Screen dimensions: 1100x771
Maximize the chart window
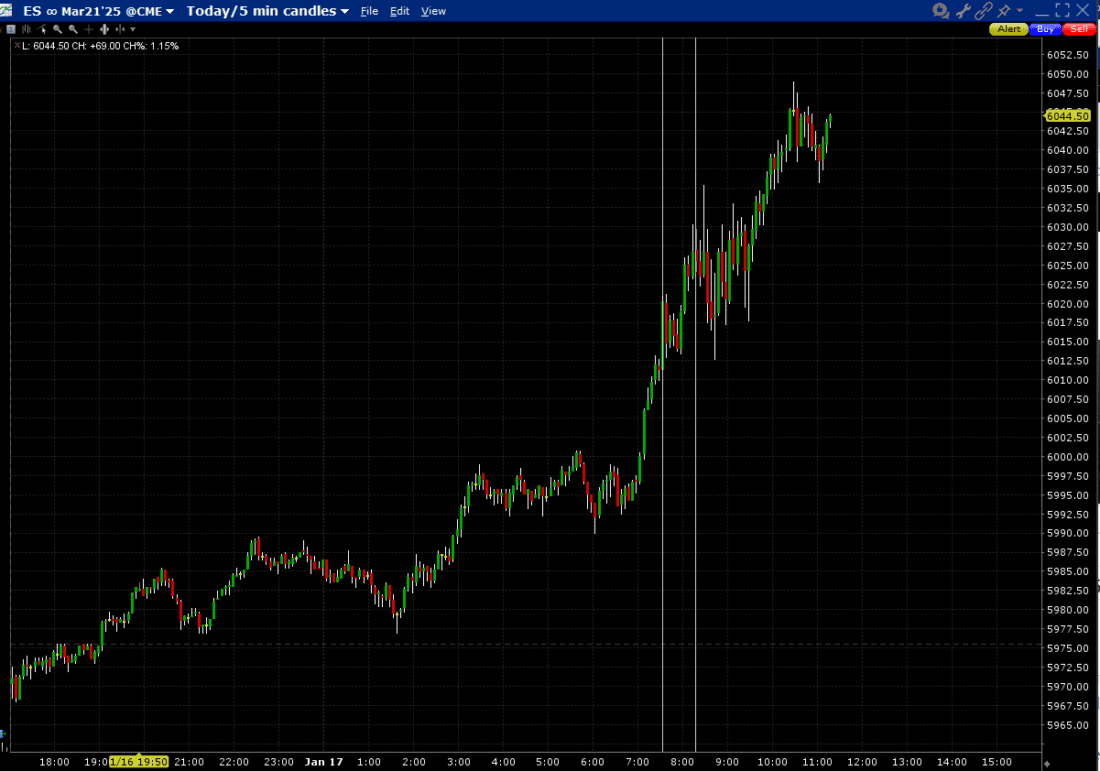point(1062,11)
